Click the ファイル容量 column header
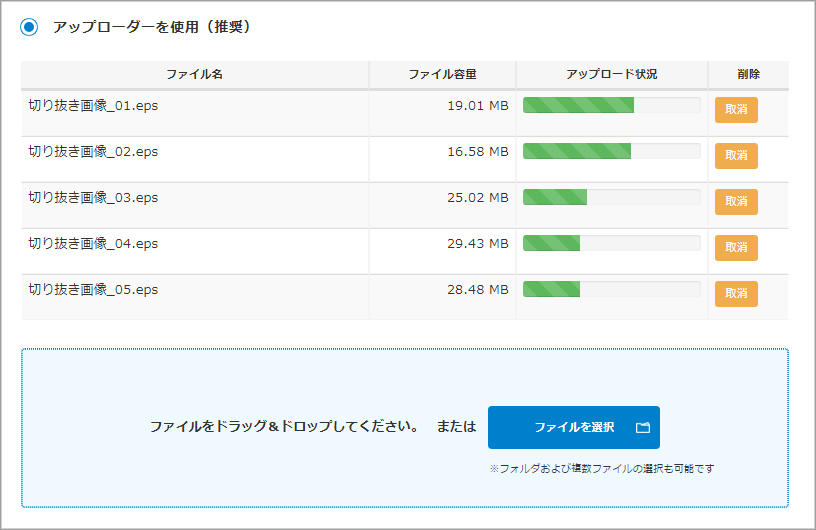The image size is (816, 530). point(442,75)
